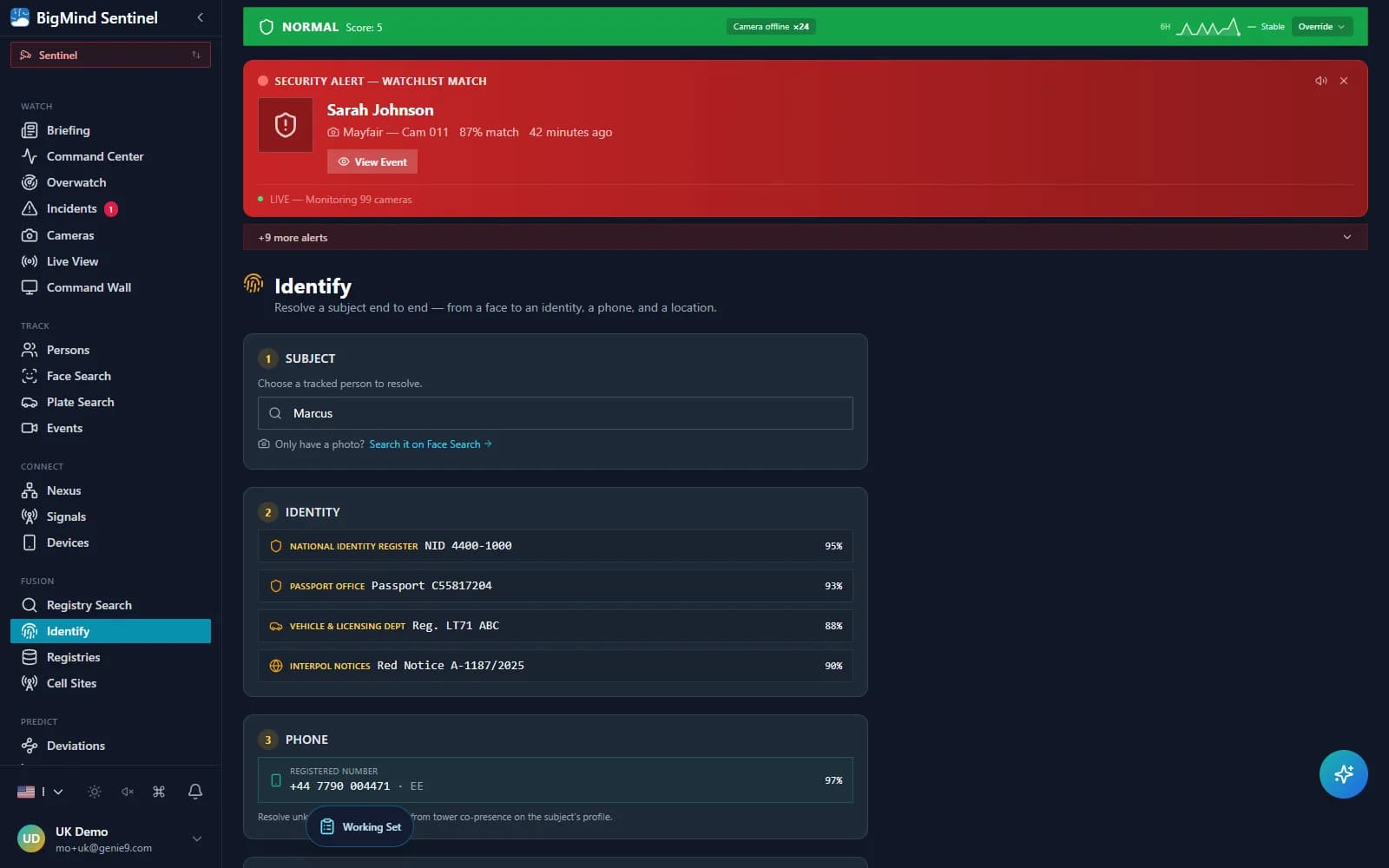This screenshot has height=868, width=1389.
Task: Open the language flag selector
Action: [40, 792]
